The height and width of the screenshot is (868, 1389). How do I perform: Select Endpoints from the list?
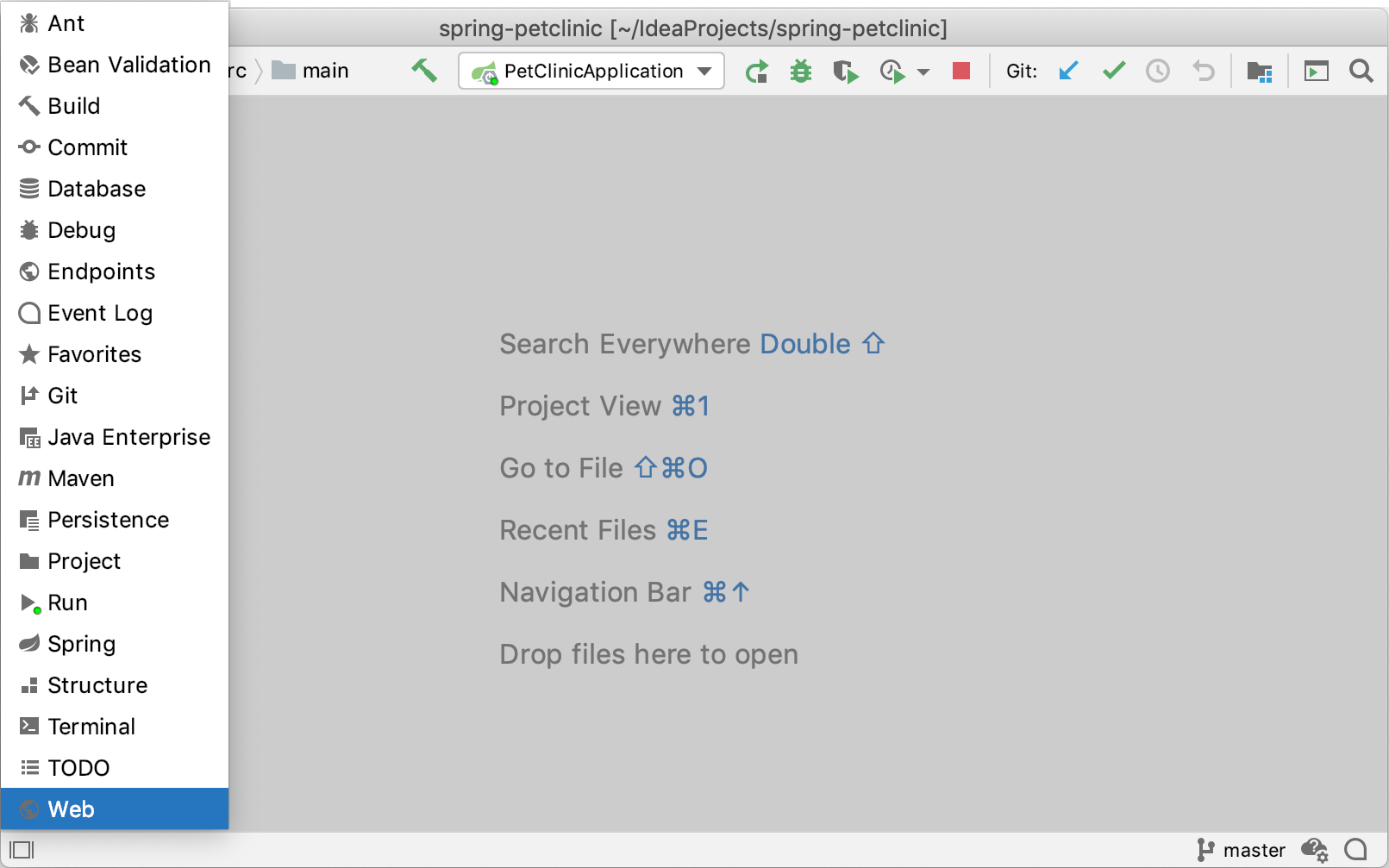coord(115,272)
